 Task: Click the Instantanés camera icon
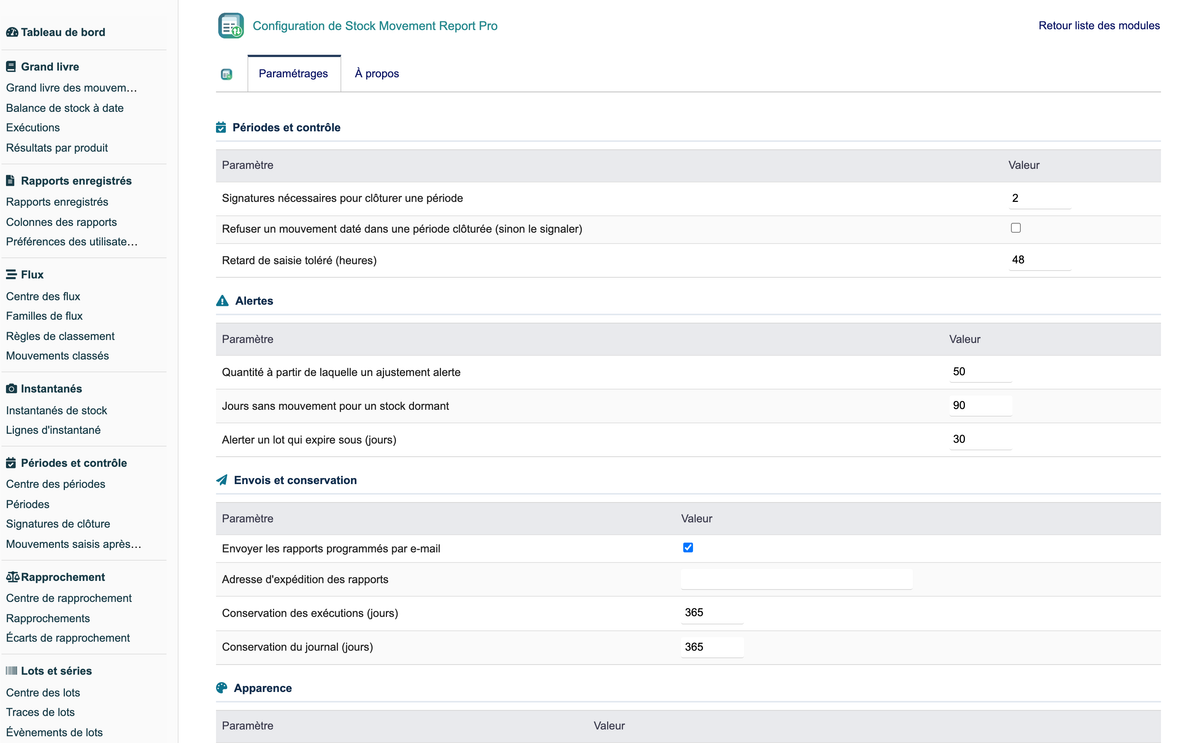(12, 388)
